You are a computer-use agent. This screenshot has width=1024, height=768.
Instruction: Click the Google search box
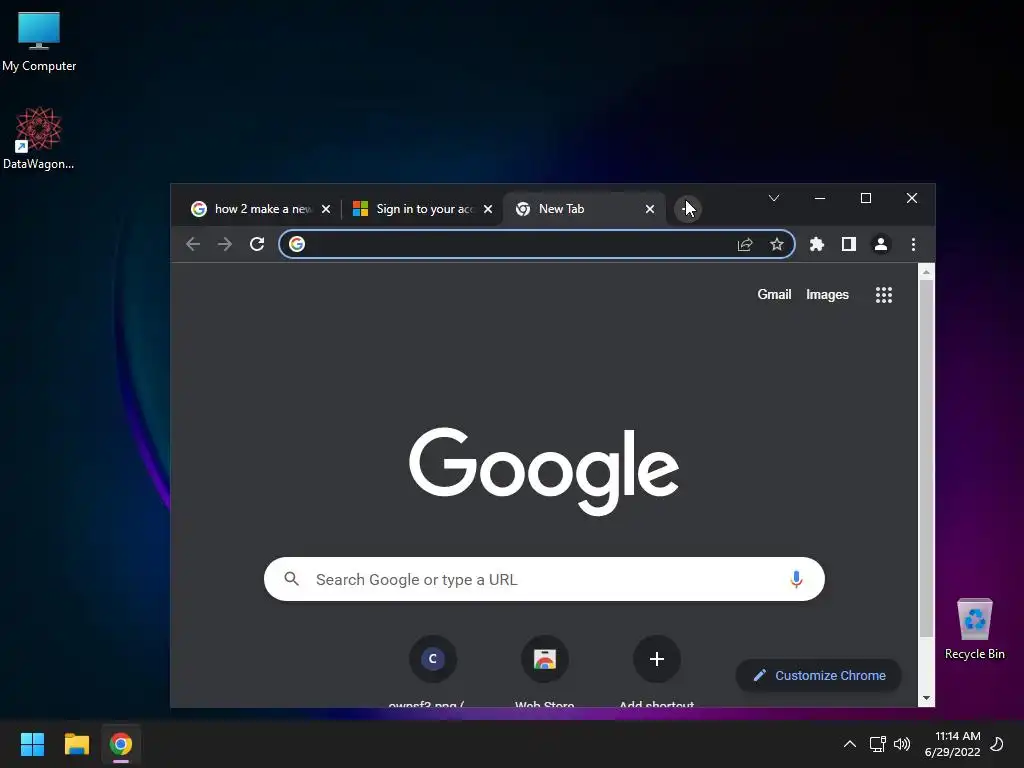(x=544, y=579)
